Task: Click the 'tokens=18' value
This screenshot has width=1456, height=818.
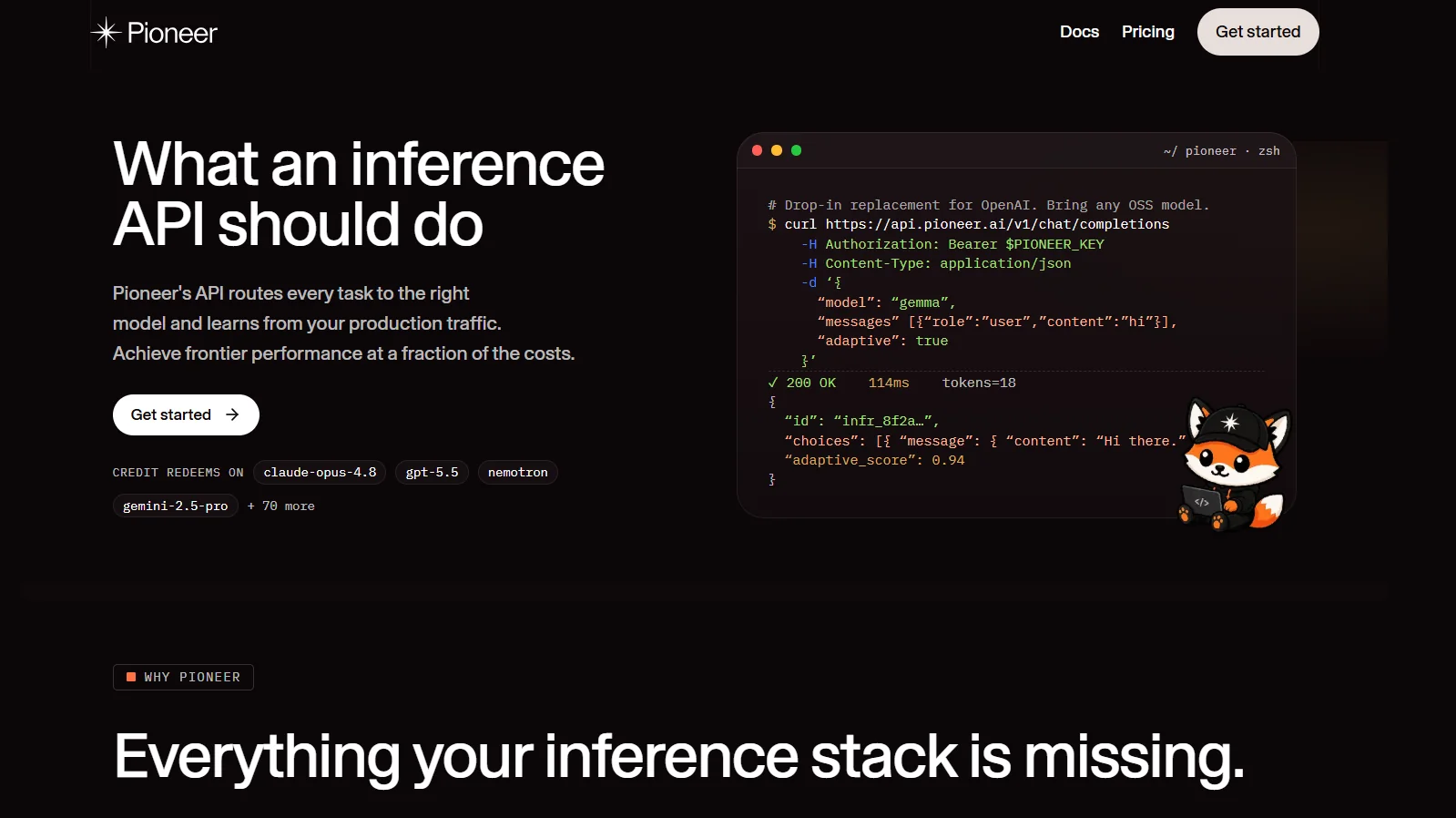Action: tap(979, 383)
